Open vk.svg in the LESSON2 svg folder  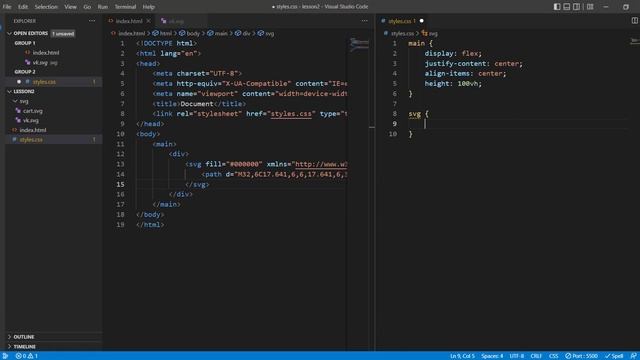31,120
